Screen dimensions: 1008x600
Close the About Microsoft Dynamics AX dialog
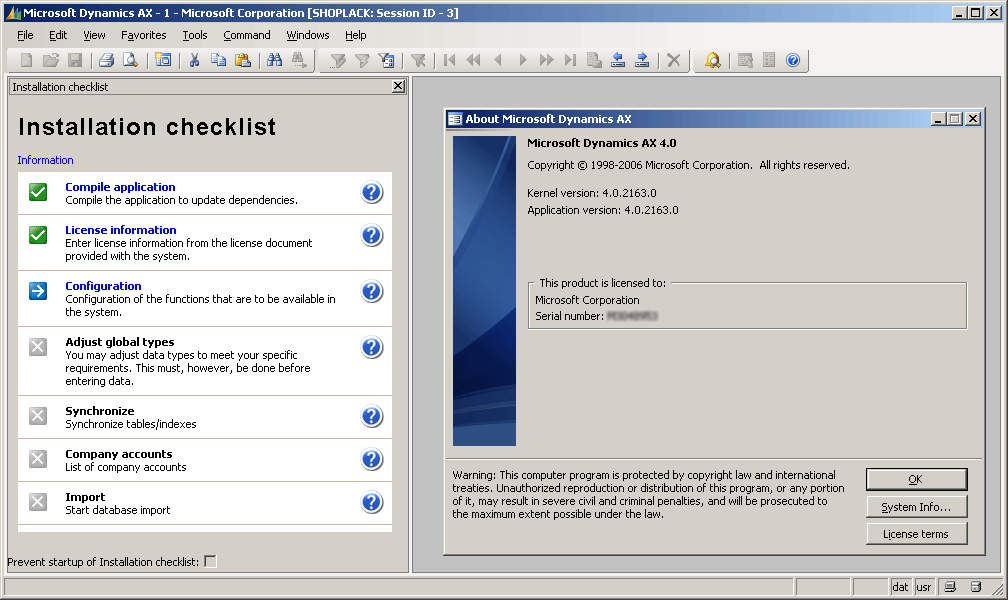pos(973,119)
